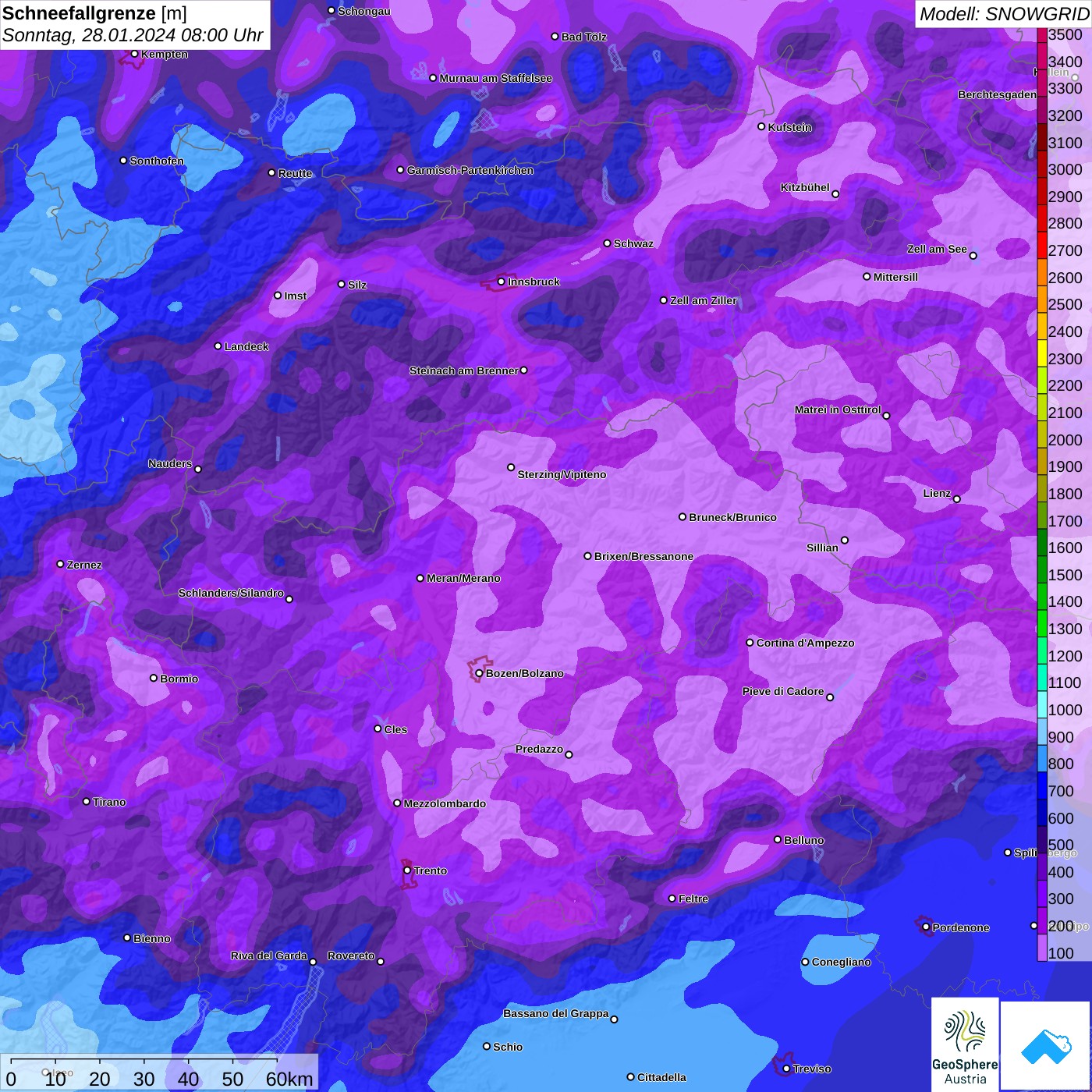
Task: Click the Pordenone city marker
Action: [926, 927]
